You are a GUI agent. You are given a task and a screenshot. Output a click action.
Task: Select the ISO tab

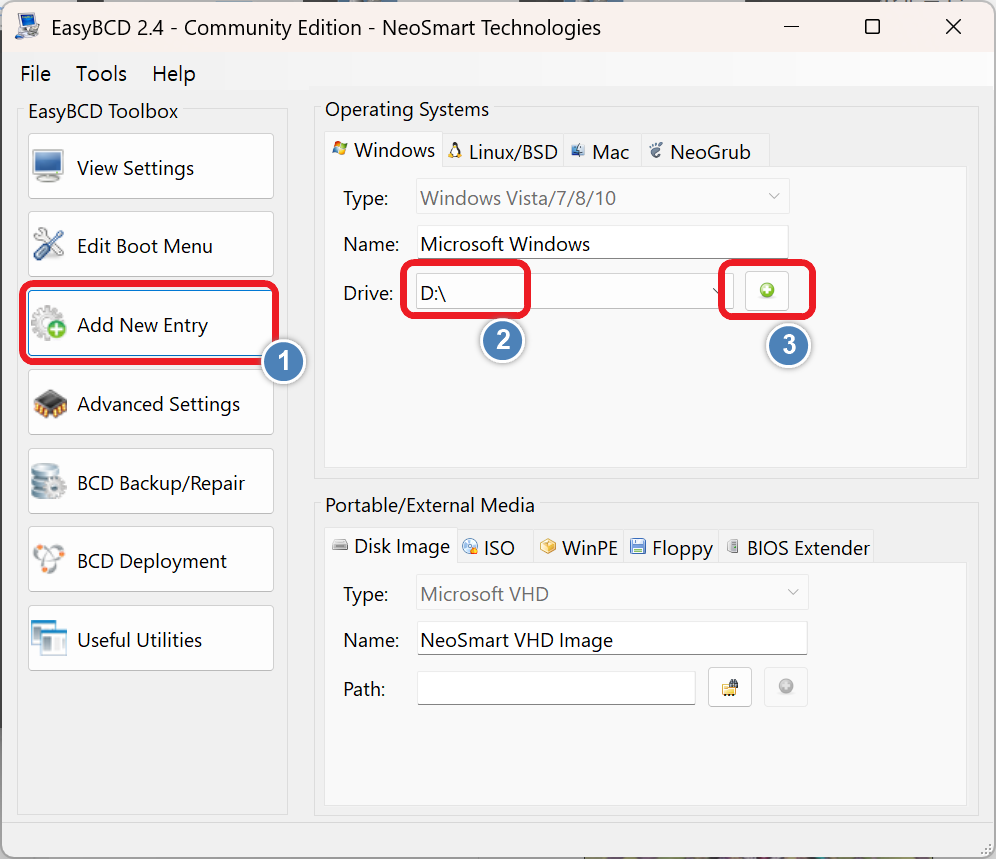(489, 547)
